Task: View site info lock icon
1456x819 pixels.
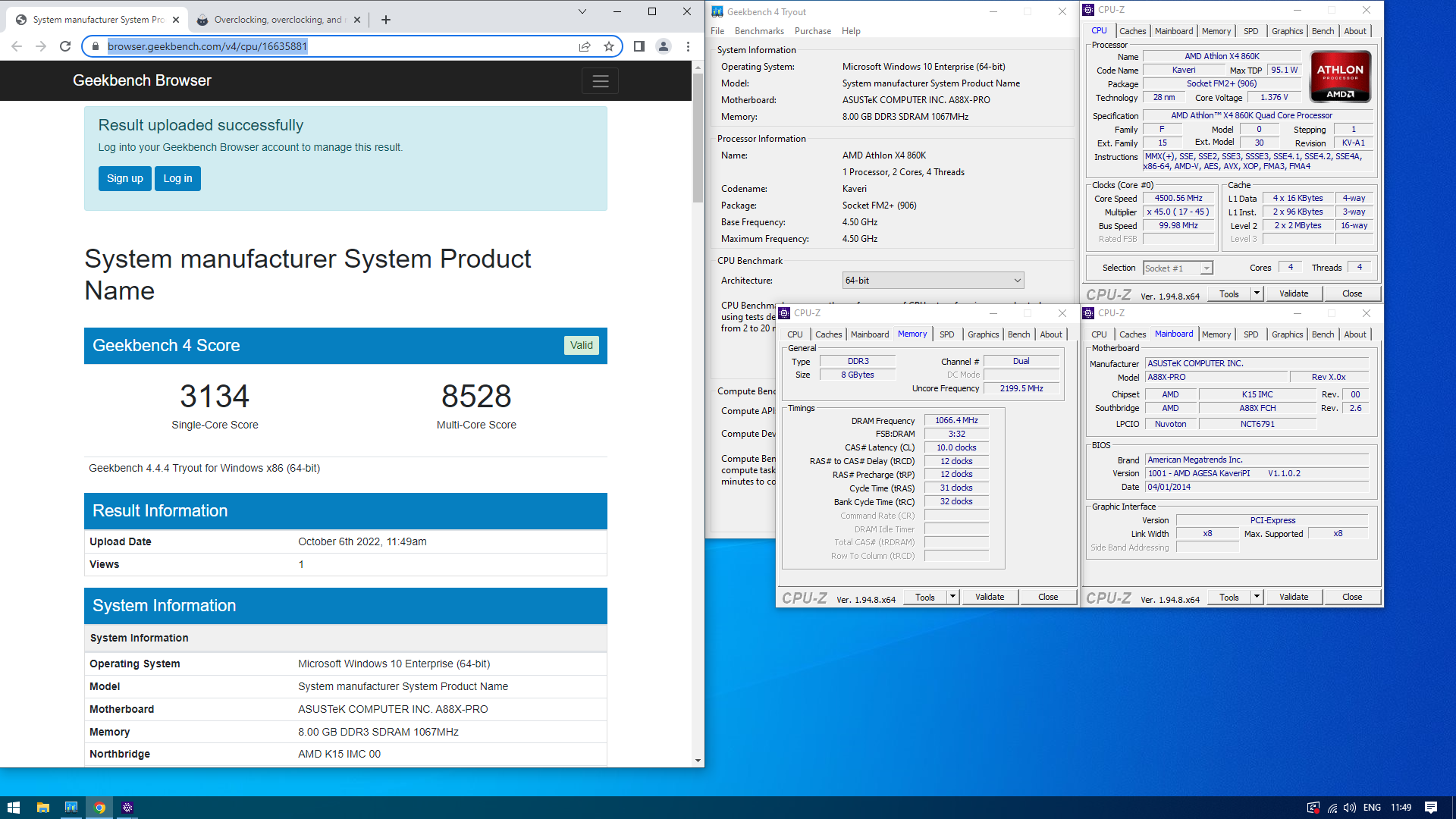Action: [x=95, y=46]
